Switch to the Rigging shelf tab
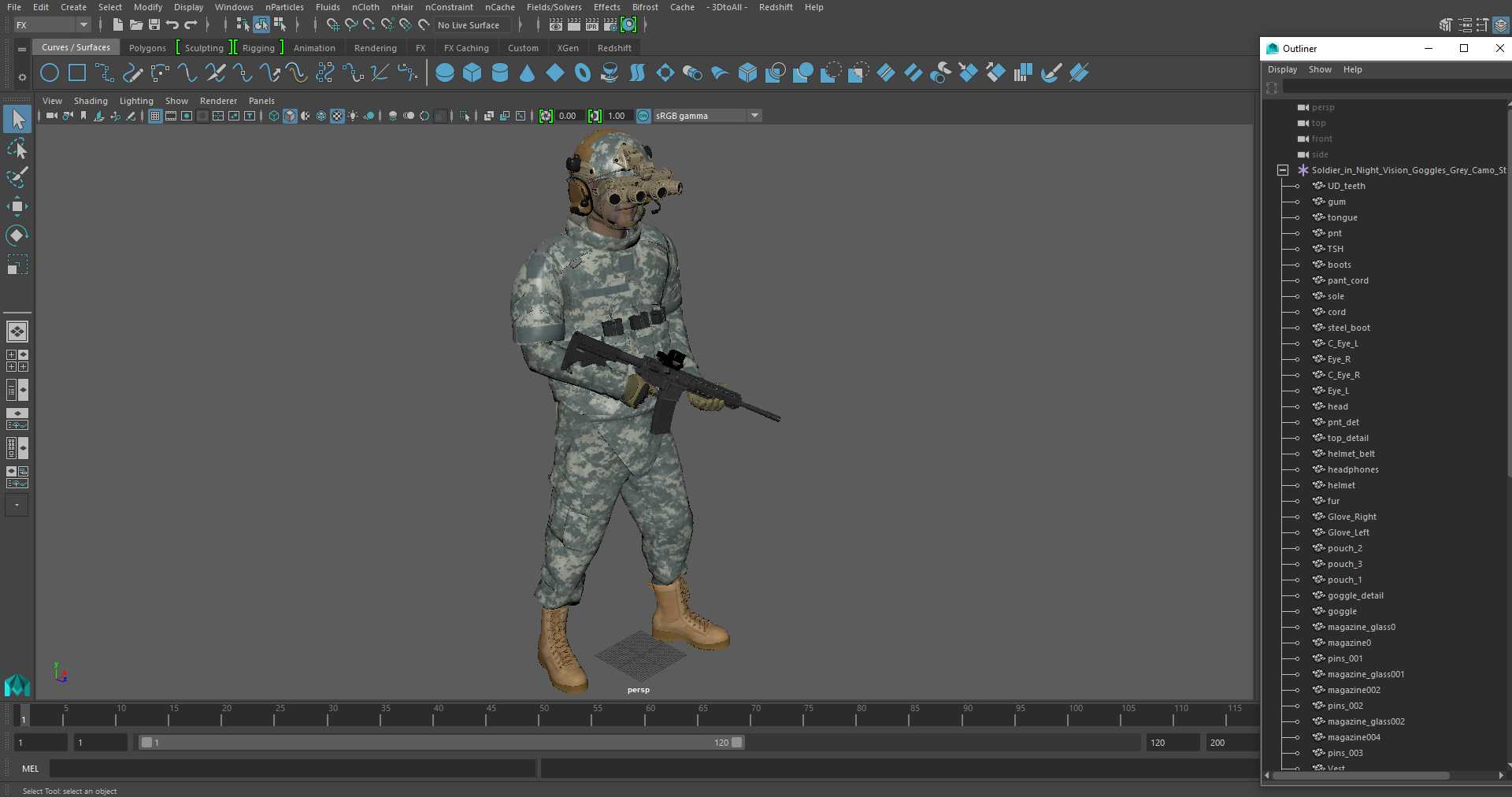Viewport: 1512px width, 797px height. click(x=258, y=48)
